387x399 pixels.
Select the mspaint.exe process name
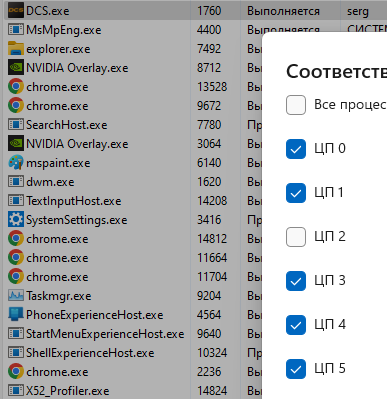(x=58, y=163)
